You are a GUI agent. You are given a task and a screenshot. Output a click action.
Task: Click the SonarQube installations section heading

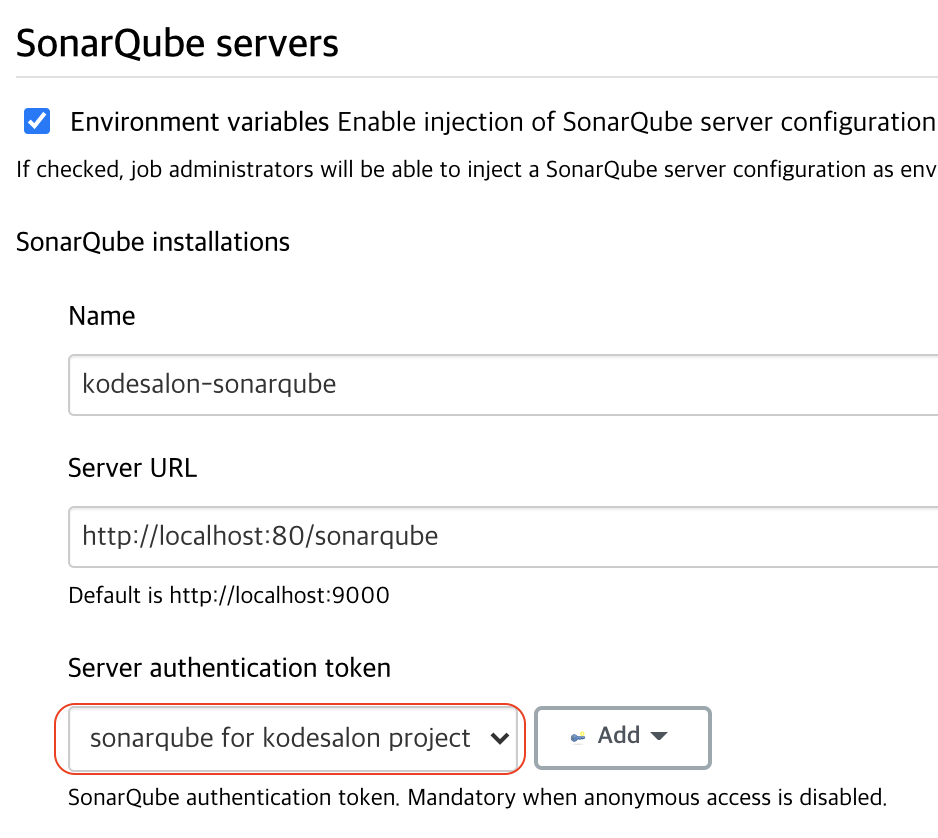coord(152,242)
